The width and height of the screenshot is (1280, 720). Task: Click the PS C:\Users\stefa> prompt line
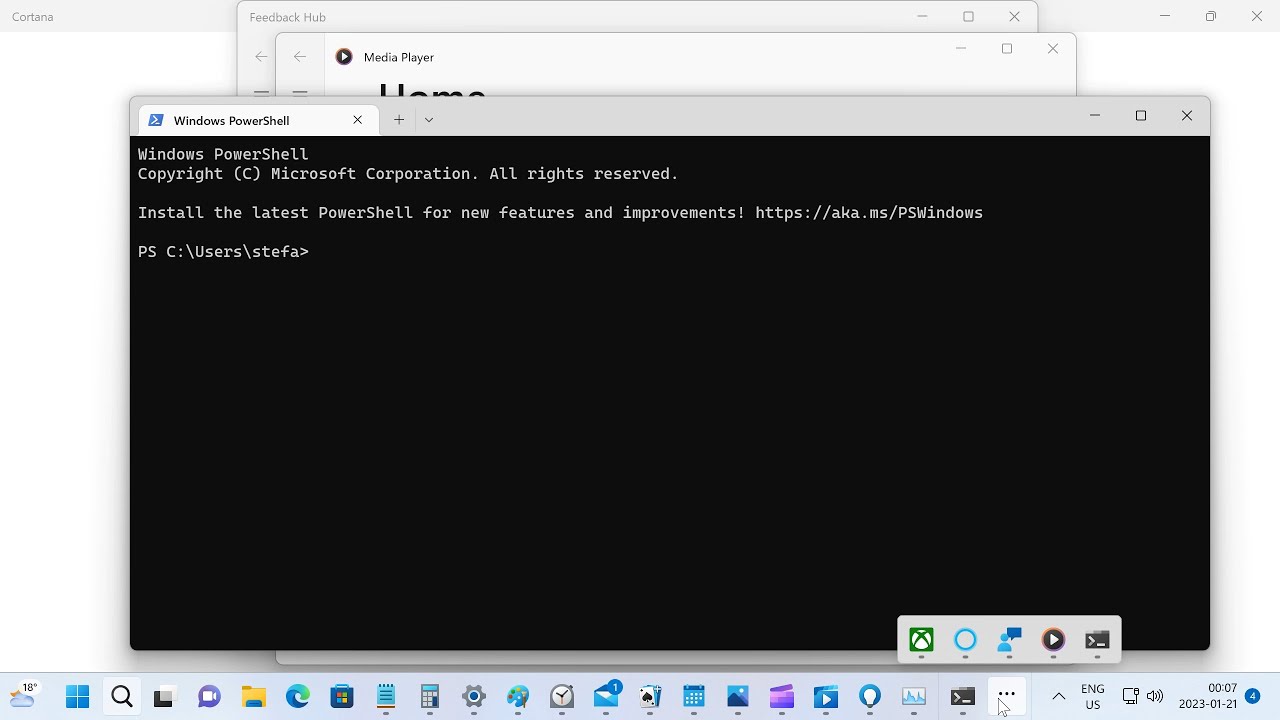(223, 252)
